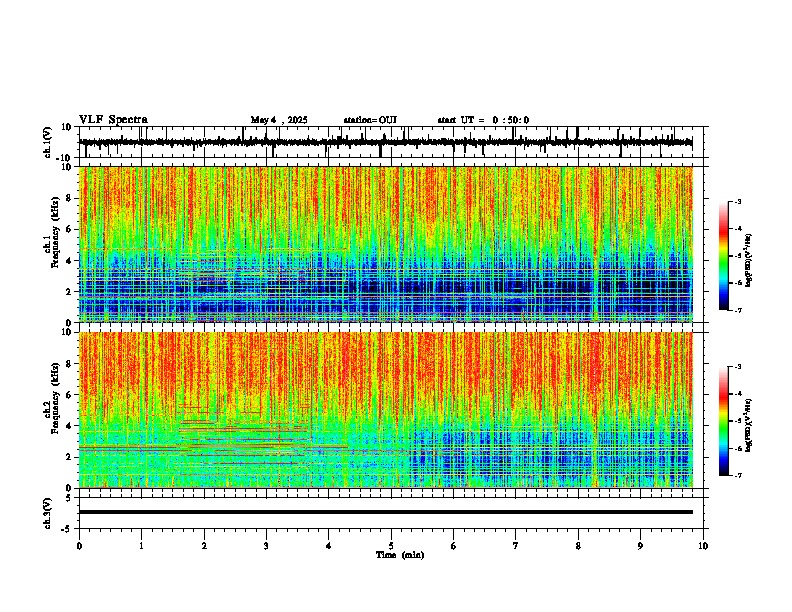
Task: Click the "-3" tick on ch.1 color bar
Action: pos(738,202)
